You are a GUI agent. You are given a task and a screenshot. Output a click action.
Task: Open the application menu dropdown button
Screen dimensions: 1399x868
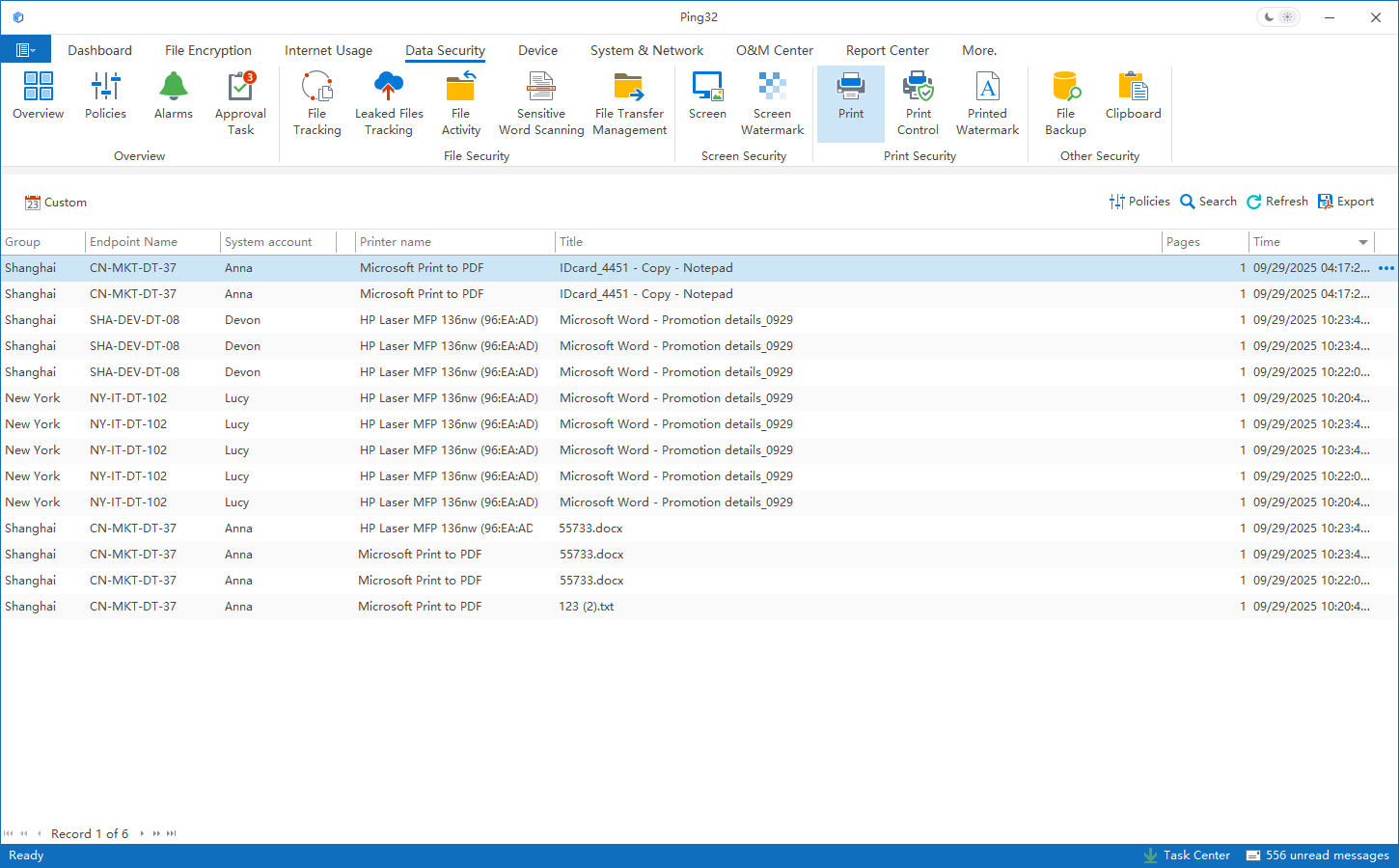[26, 50]
